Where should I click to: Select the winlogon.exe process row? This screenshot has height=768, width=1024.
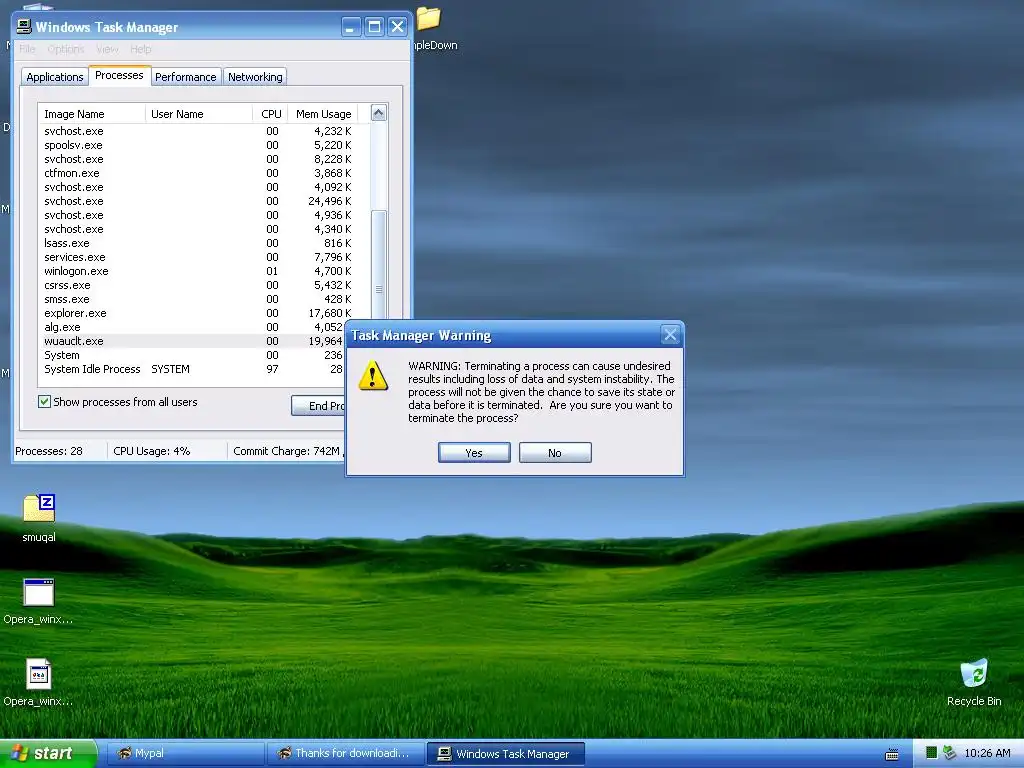point(198,271)
